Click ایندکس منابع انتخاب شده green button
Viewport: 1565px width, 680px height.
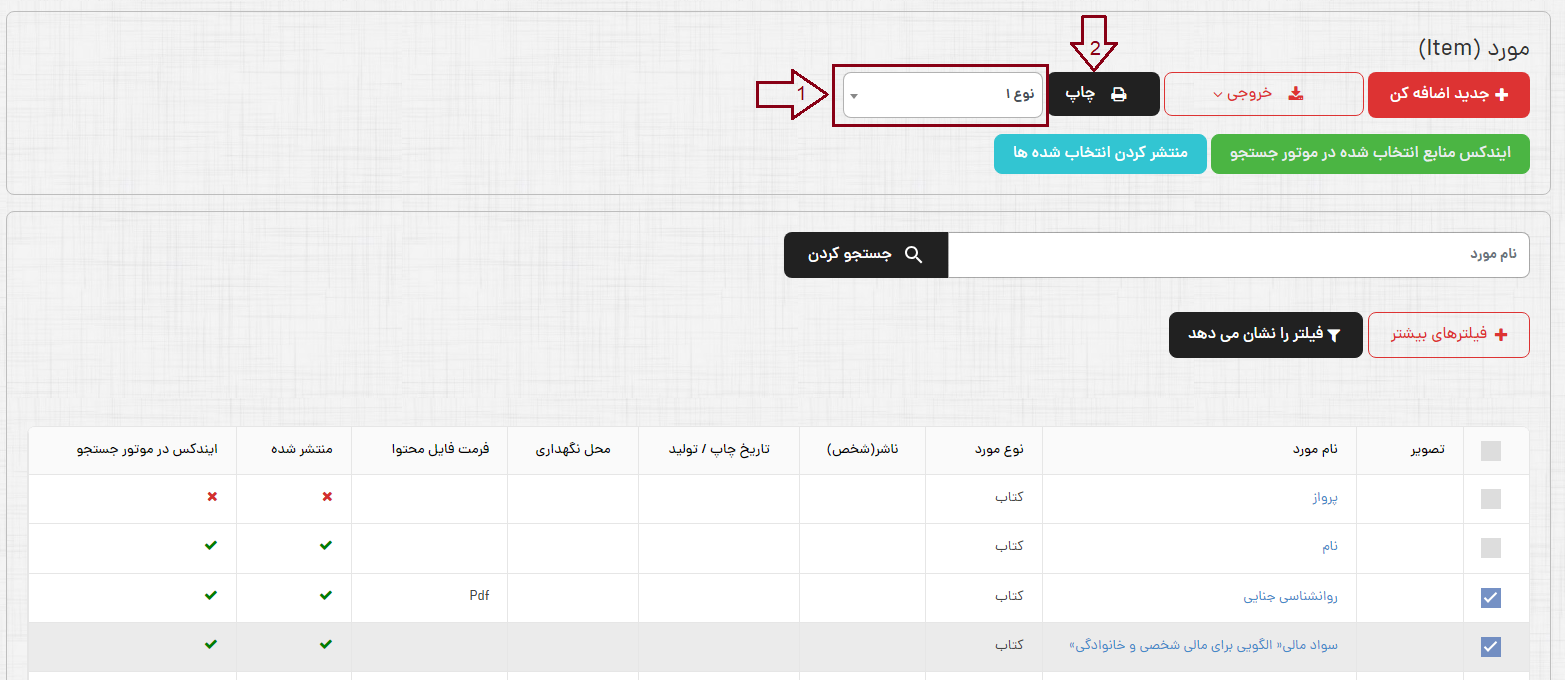tap(1370, 154)
